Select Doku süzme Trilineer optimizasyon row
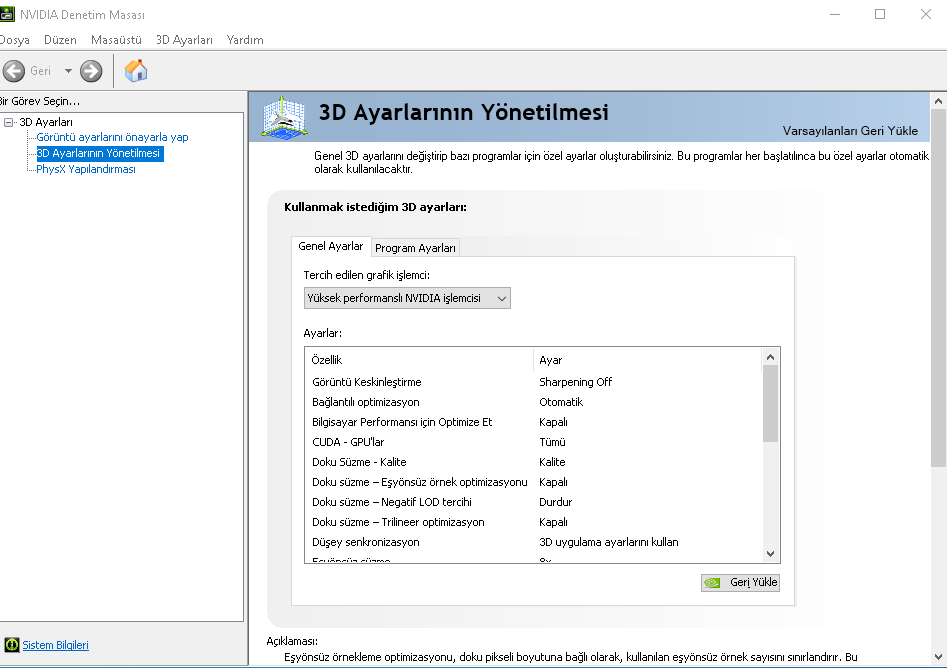 coord(534,522)
